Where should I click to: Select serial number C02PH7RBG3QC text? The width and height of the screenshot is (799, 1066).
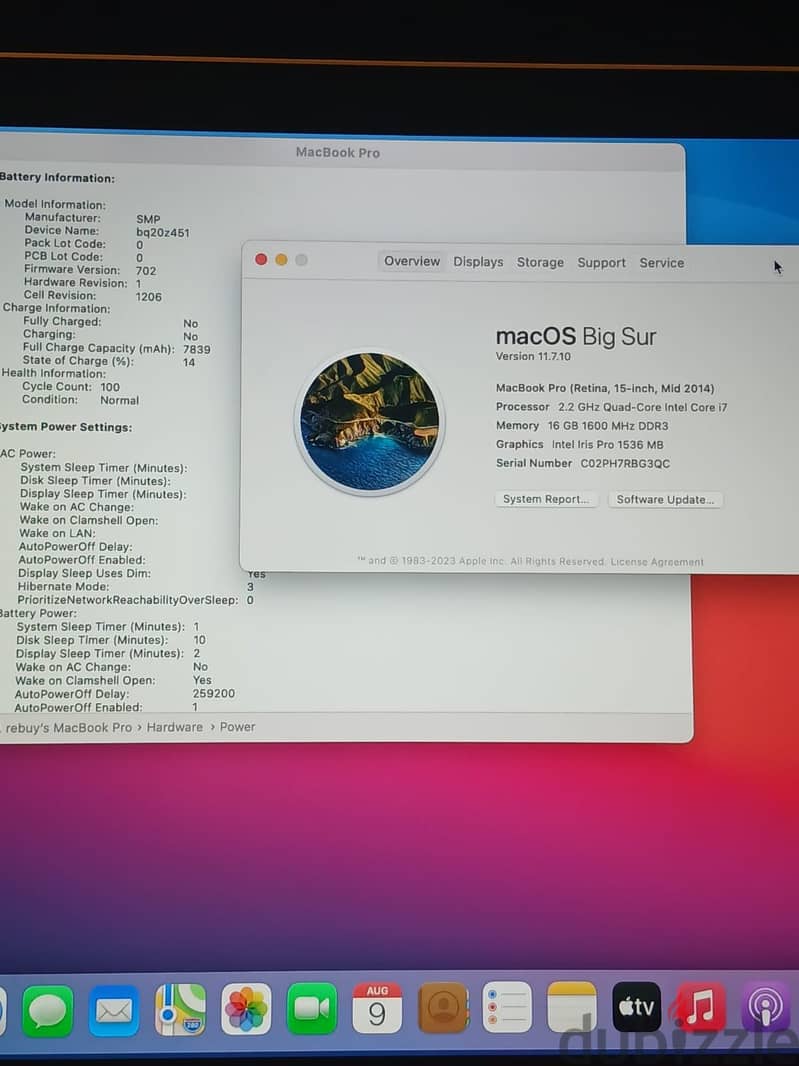625,464
